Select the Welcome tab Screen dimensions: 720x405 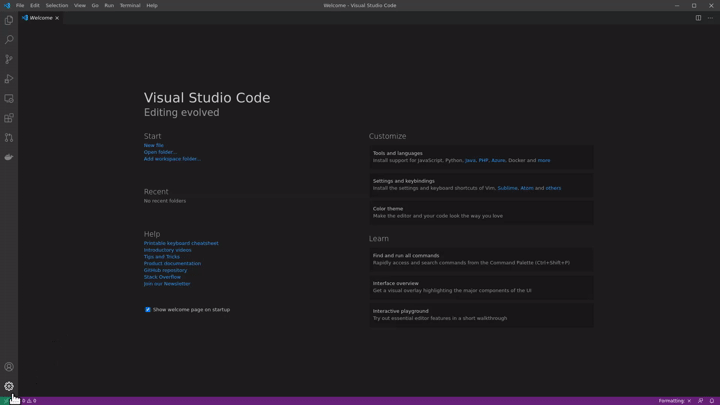point(40,18)
